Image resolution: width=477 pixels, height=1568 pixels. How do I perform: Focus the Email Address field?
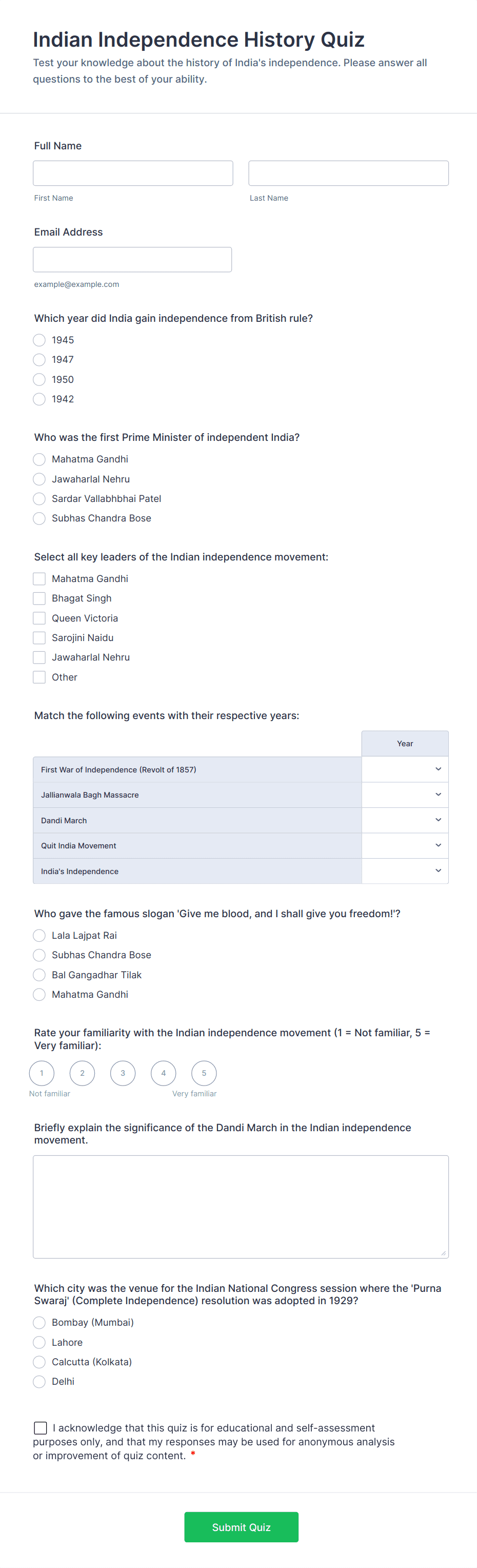pyautogui.click(x=133, y=259)
